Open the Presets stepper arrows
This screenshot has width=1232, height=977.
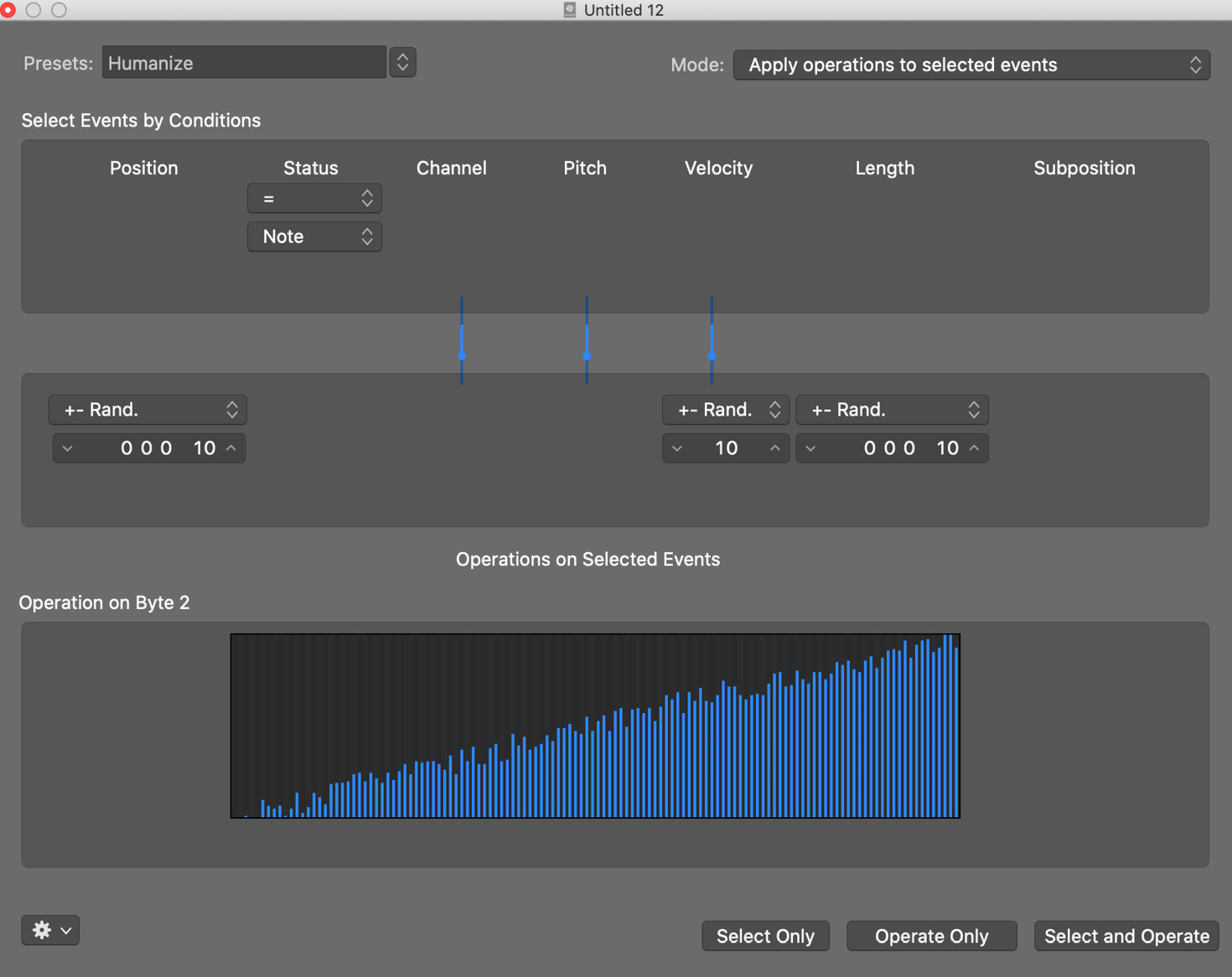403,63
